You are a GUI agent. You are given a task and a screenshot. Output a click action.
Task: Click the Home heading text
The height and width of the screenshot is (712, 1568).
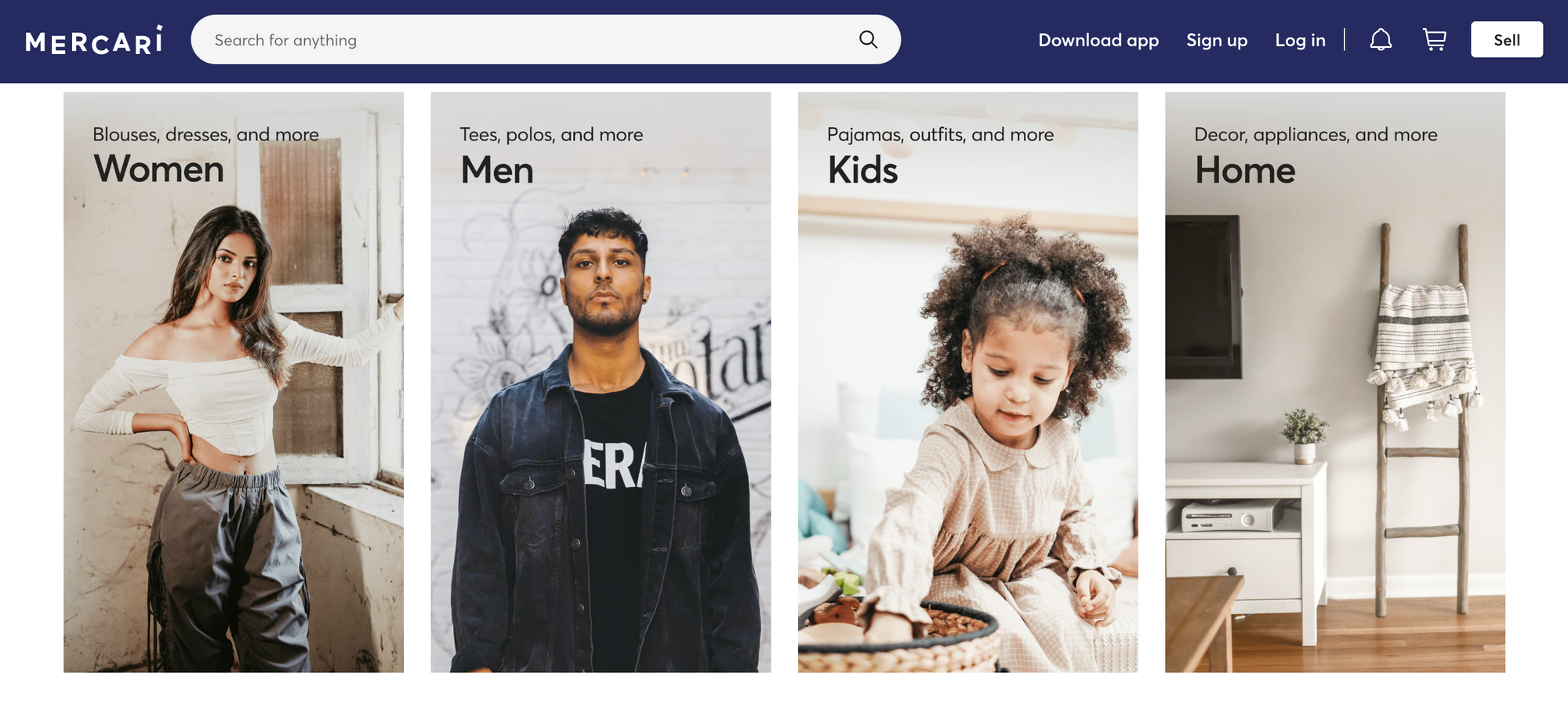tap(1245, 169)
